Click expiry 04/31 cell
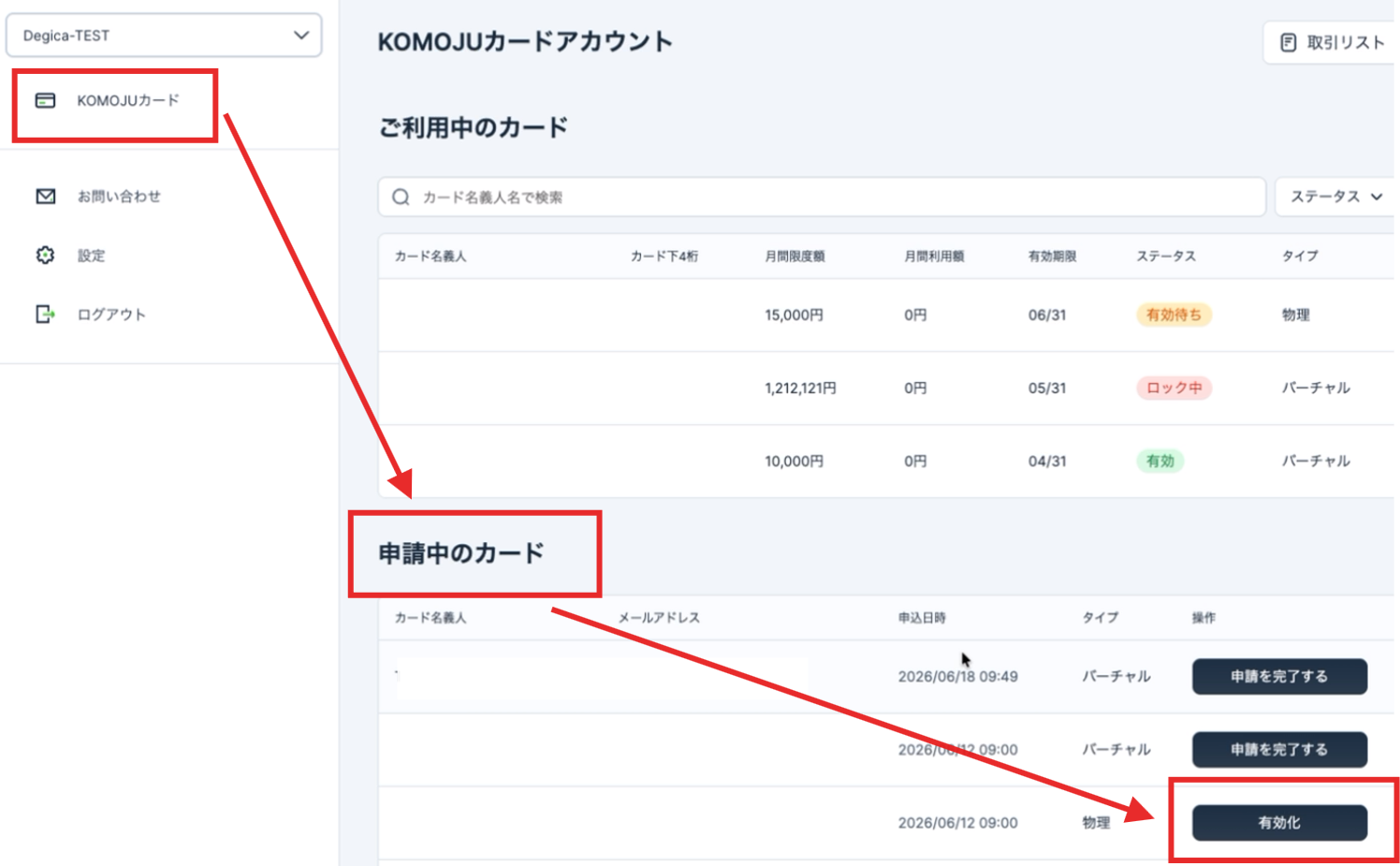Viewport: 1400px width, 866px height. click(1047, 461)
